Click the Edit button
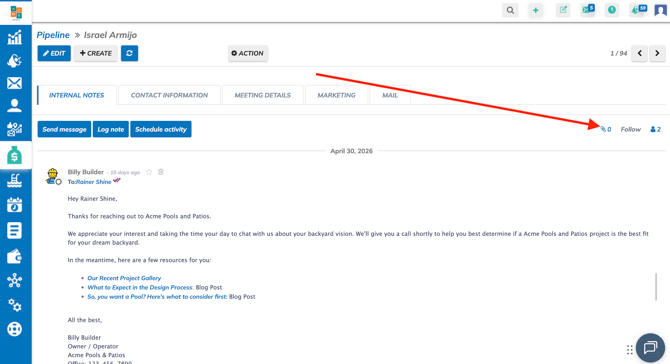The image size is (670, 364). click(x=54, y=53)
